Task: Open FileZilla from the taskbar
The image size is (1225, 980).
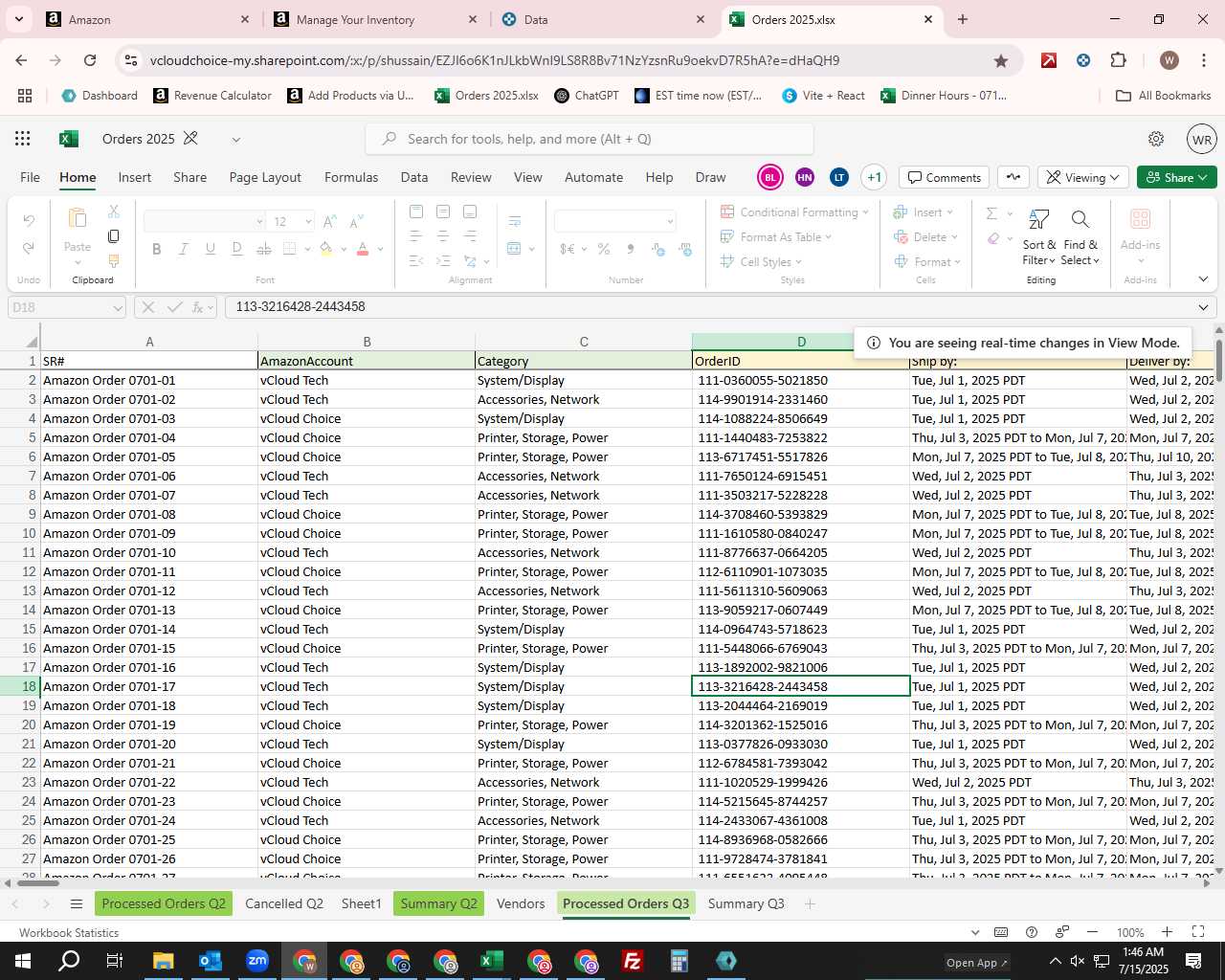Action: pos(632,961)
